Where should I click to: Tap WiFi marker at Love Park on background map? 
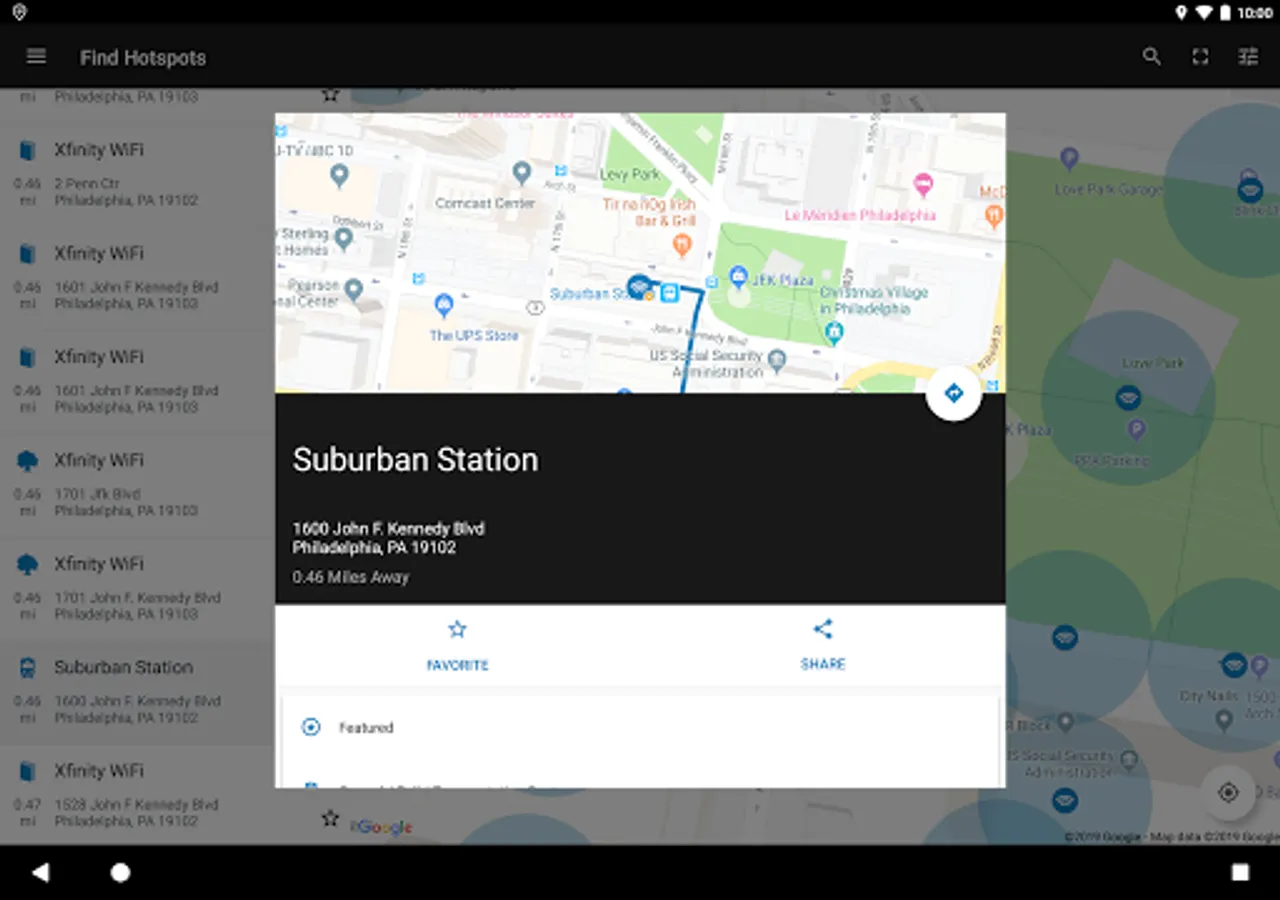coord(1128,397)
